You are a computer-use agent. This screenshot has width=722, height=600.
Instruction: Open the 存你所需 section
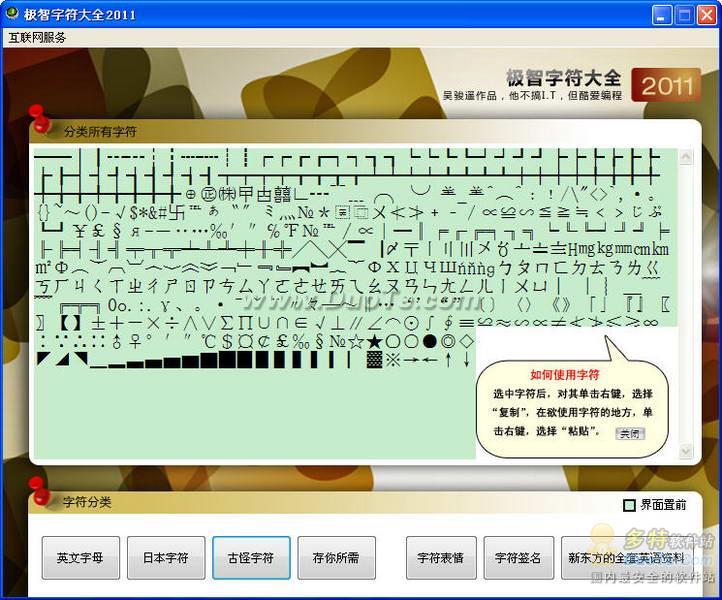[336, 558]
